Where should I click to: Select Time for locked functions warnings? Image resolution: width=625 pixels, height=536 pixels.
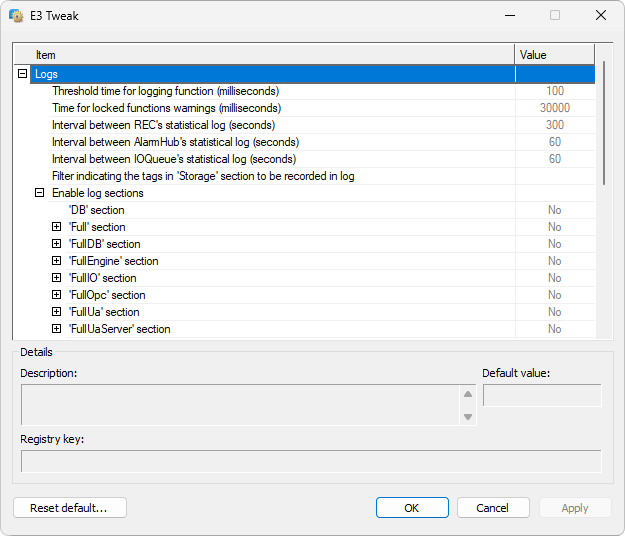[166, 108]
